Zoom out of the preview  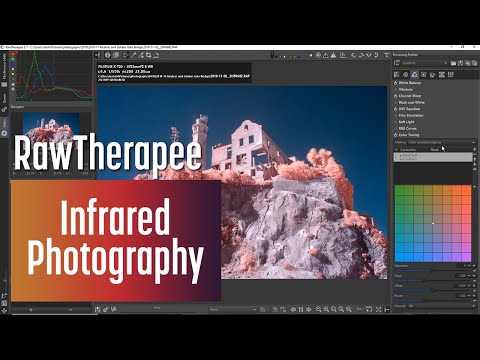tap(319, 309)
